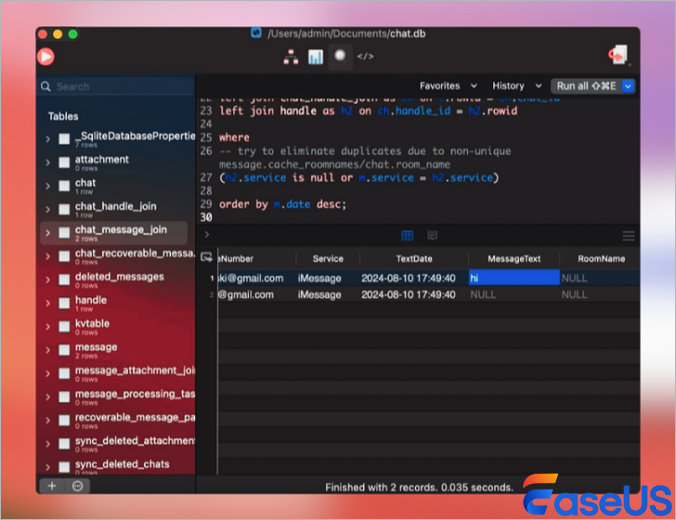Switch results to grid table view
This screenshot has width=676, height=520.
point(407,236)
